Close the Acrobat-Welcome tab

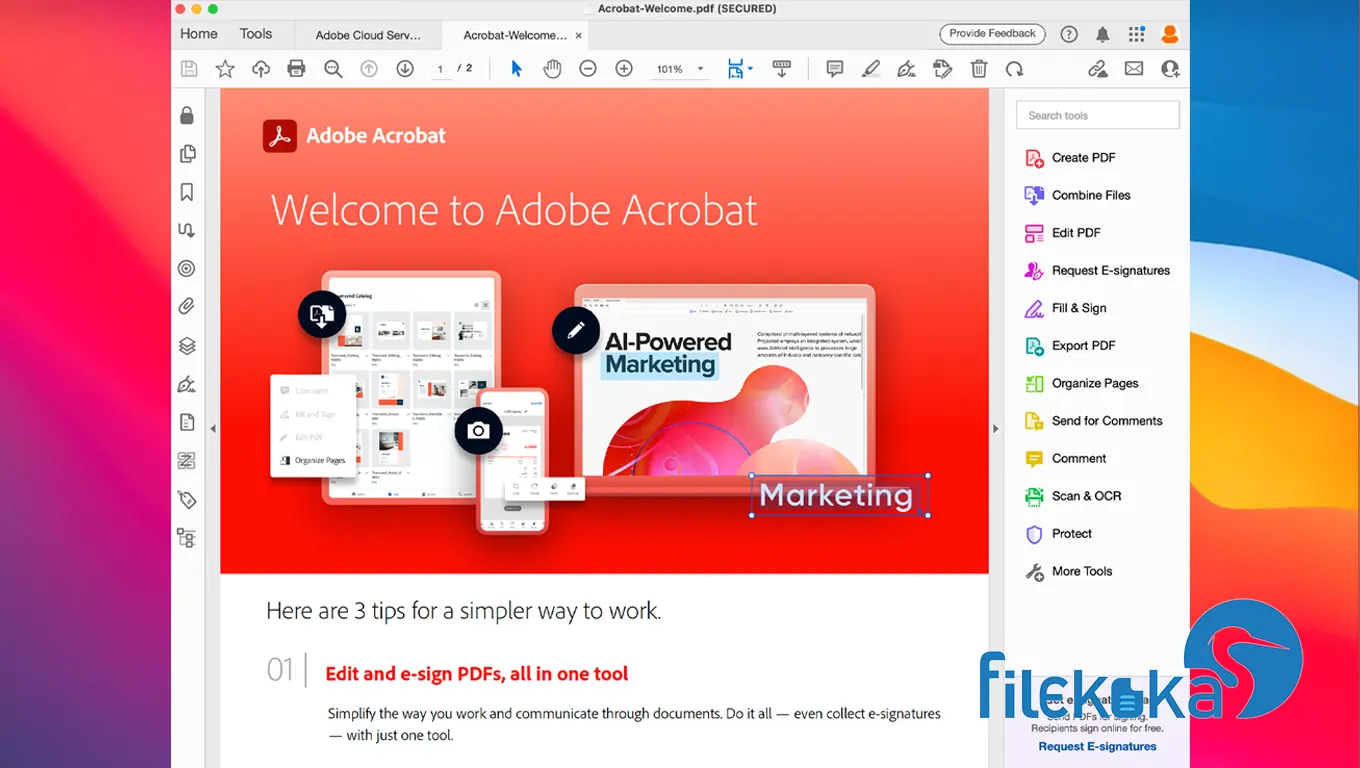click(x=576, y=36)
